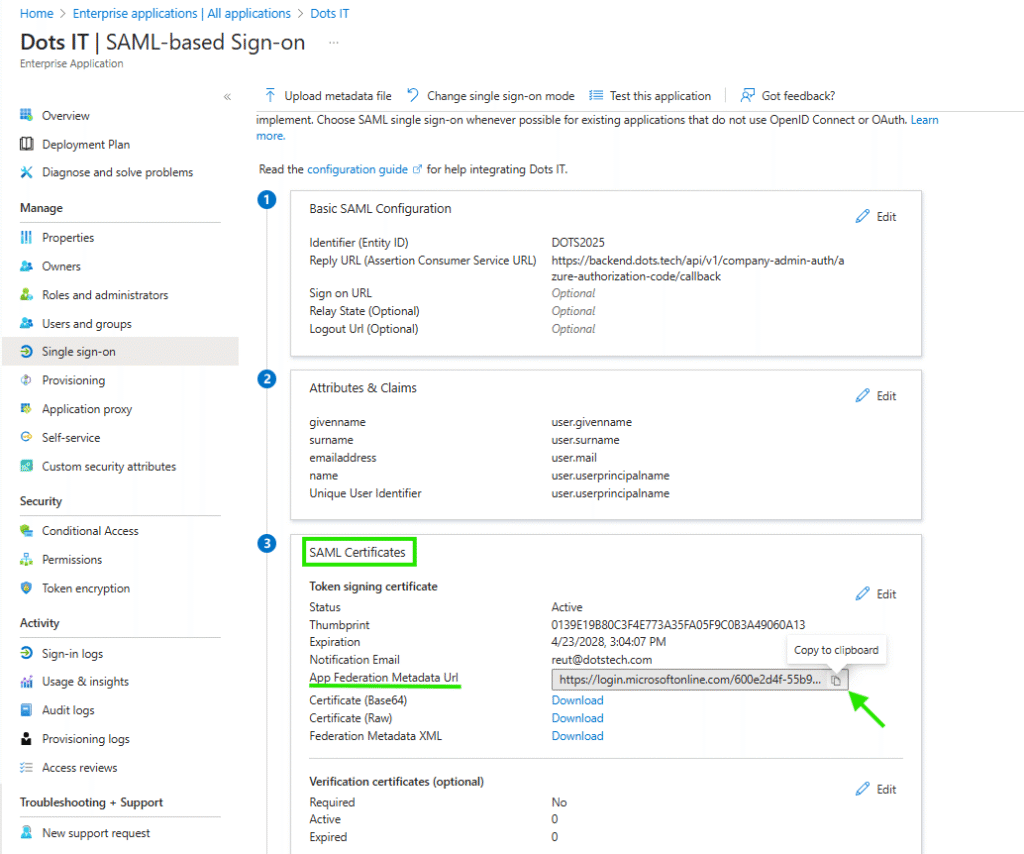Download the Certificate (Base64) file
The width and height of the screenshot is (1024, 854).
[577, 701]
